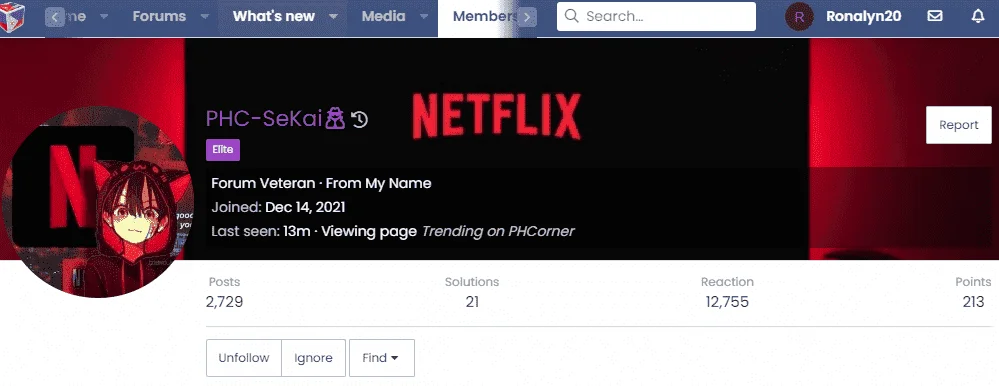
Task: Open the Ronalyn20 avatar circle
Action: pyautogui.click(x=800, y=17)
